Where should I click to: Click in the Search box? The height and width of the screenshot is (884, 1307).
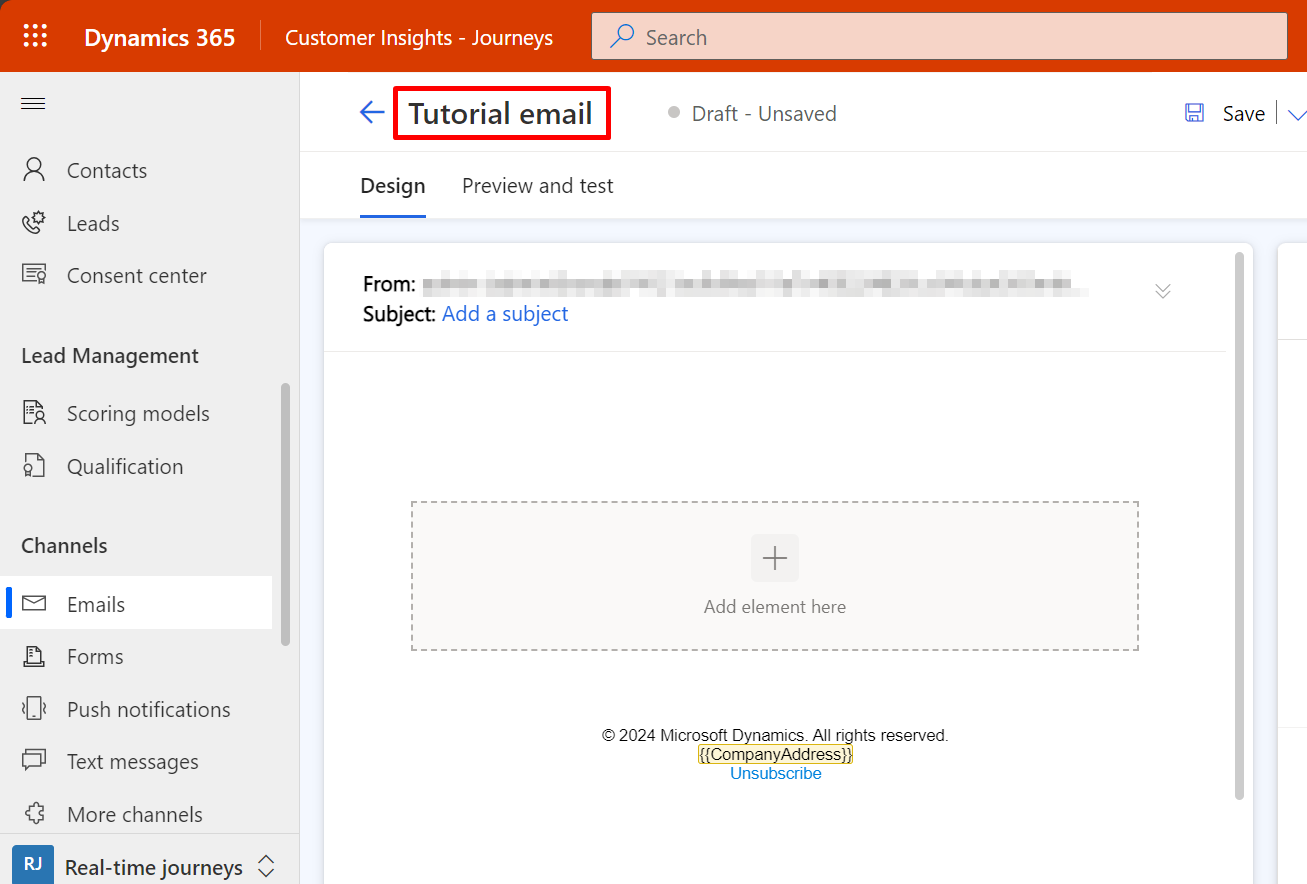(939, 37)
